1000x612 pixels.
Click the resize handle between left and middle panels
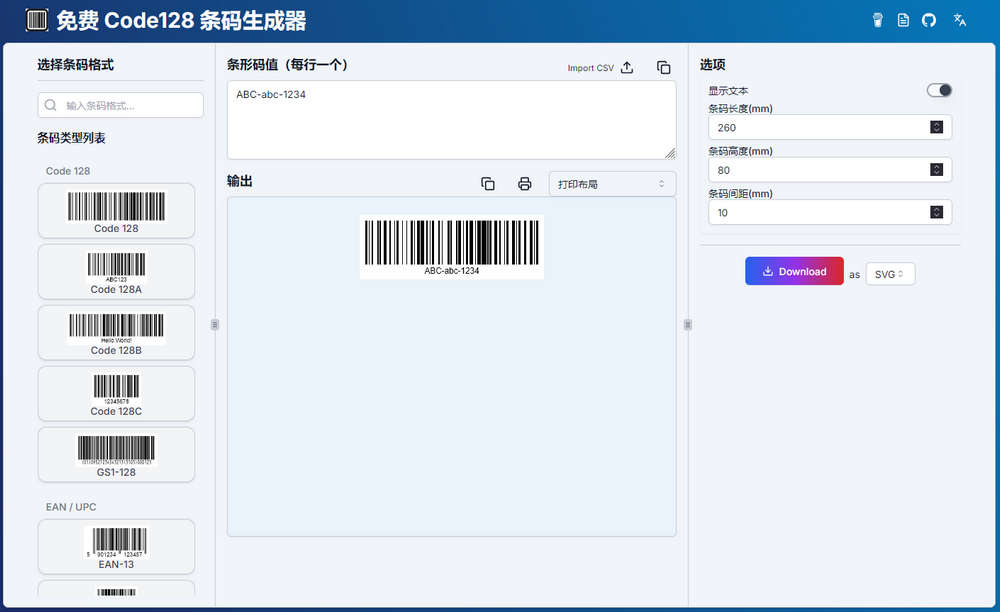click(215, 324)
